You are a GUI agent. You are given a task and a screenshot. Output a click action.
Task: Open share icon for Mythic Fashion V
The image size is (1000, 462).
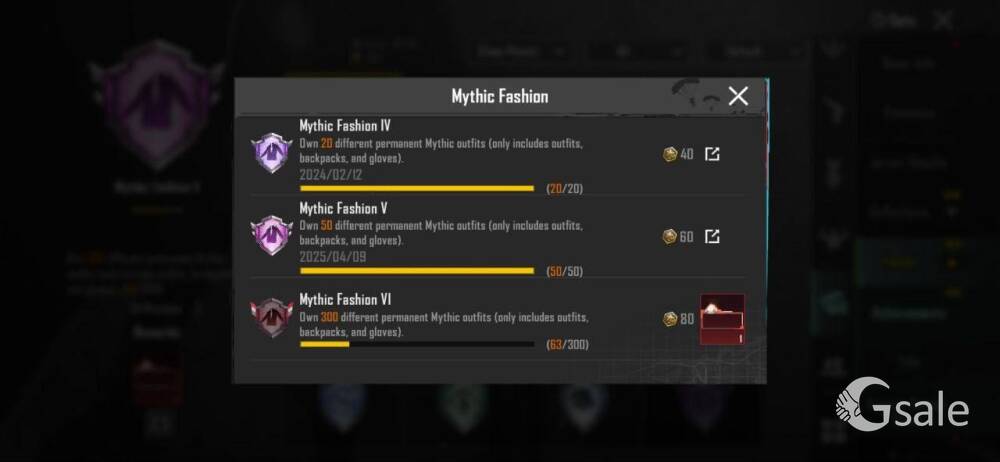click(x=712, y=237)
